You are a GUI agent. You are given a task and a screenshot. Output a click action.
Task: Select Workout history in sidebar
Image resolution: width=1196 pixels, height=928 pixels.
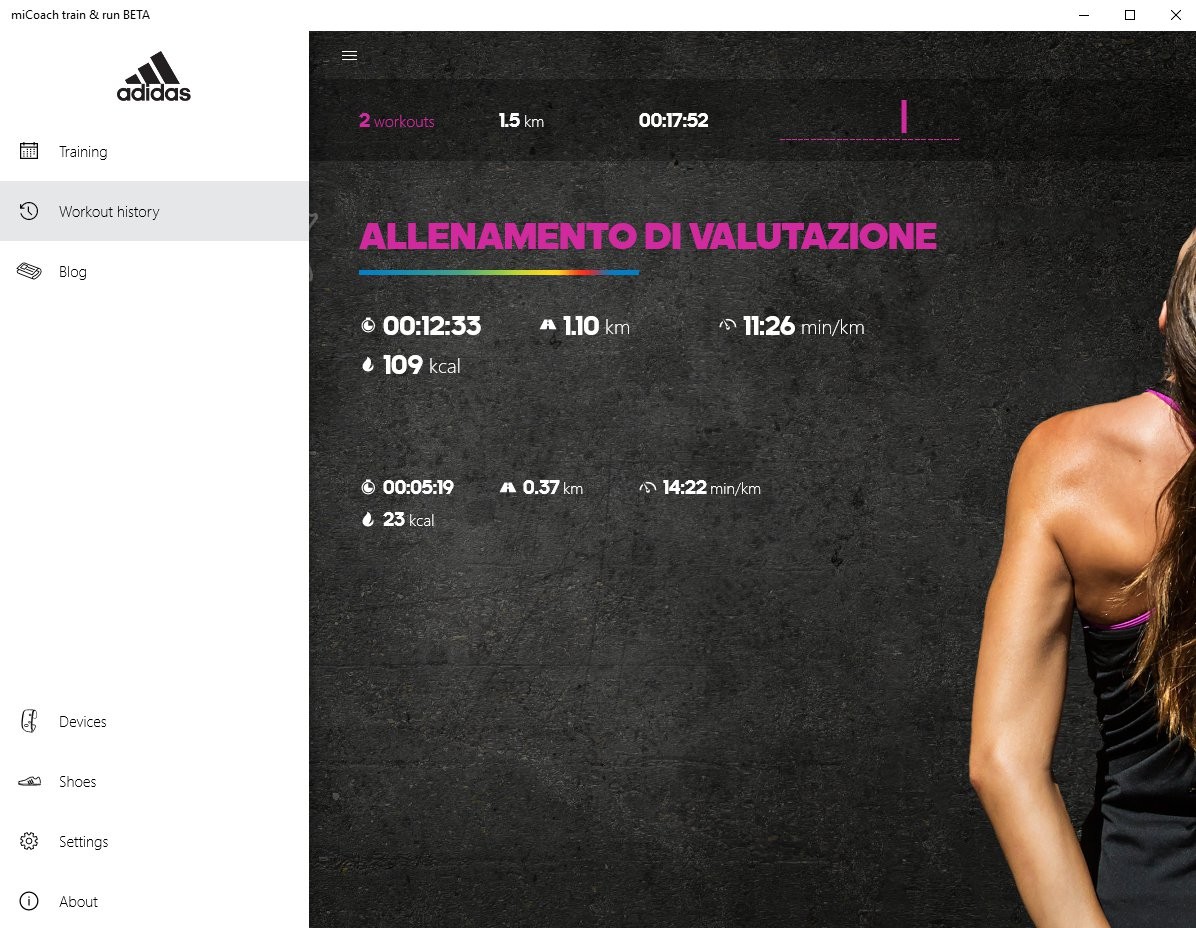click(x=154, y=211)
